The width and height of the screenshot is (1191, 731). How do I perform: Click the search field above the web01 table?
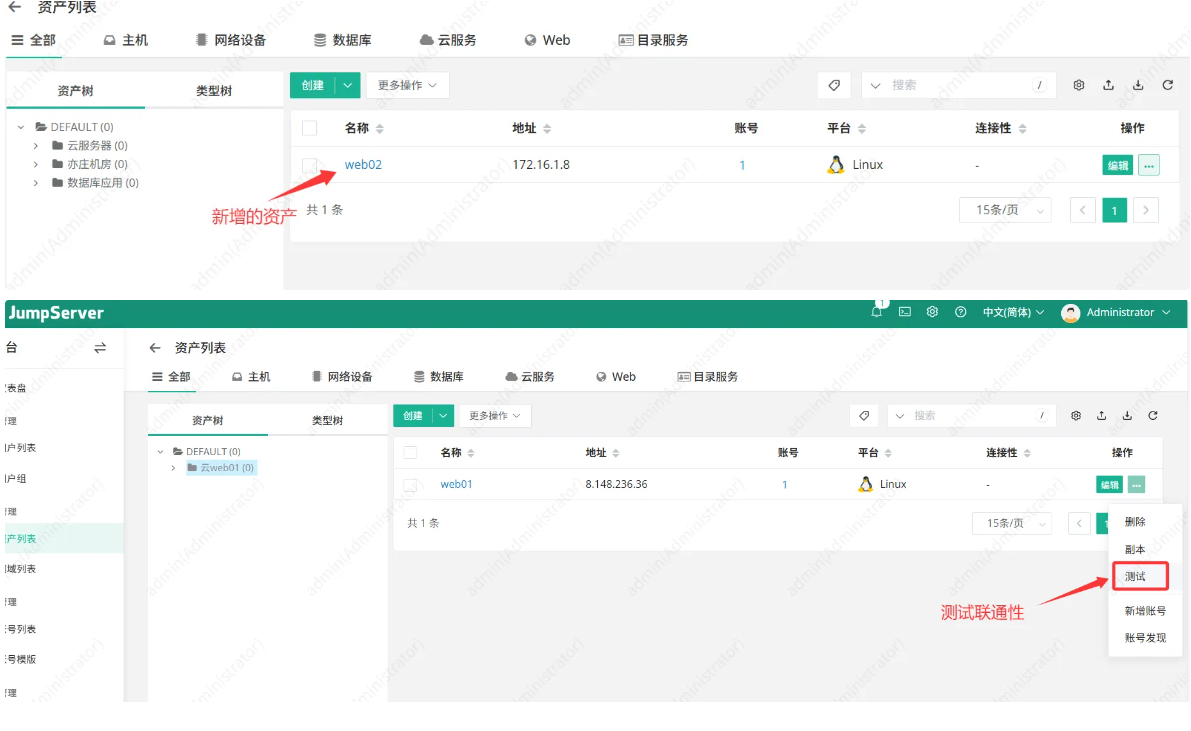pos(971,416)
